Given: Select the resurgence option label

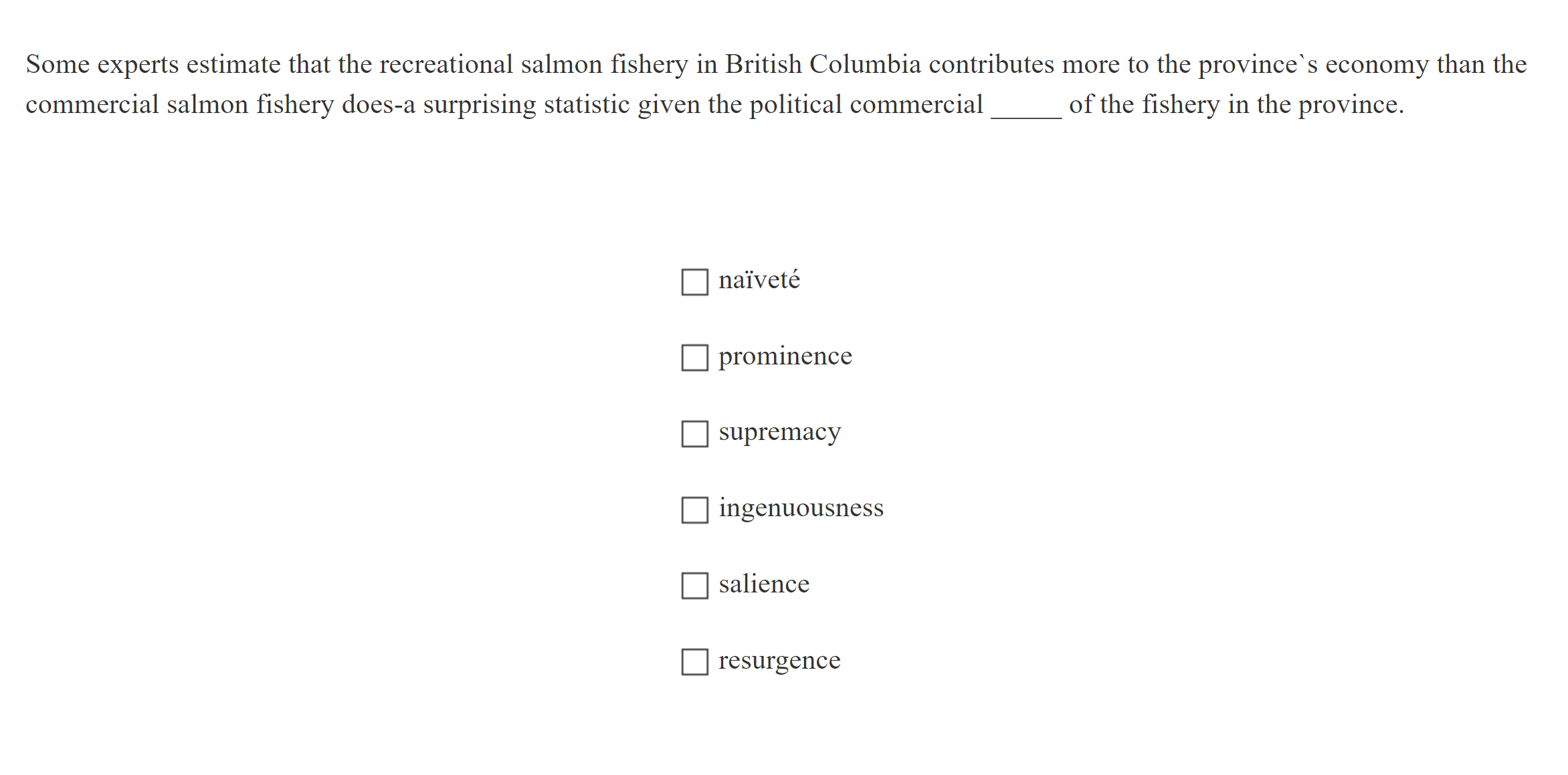Looking at the screenshot, I should pyautogui.click(x=779, y=660).
